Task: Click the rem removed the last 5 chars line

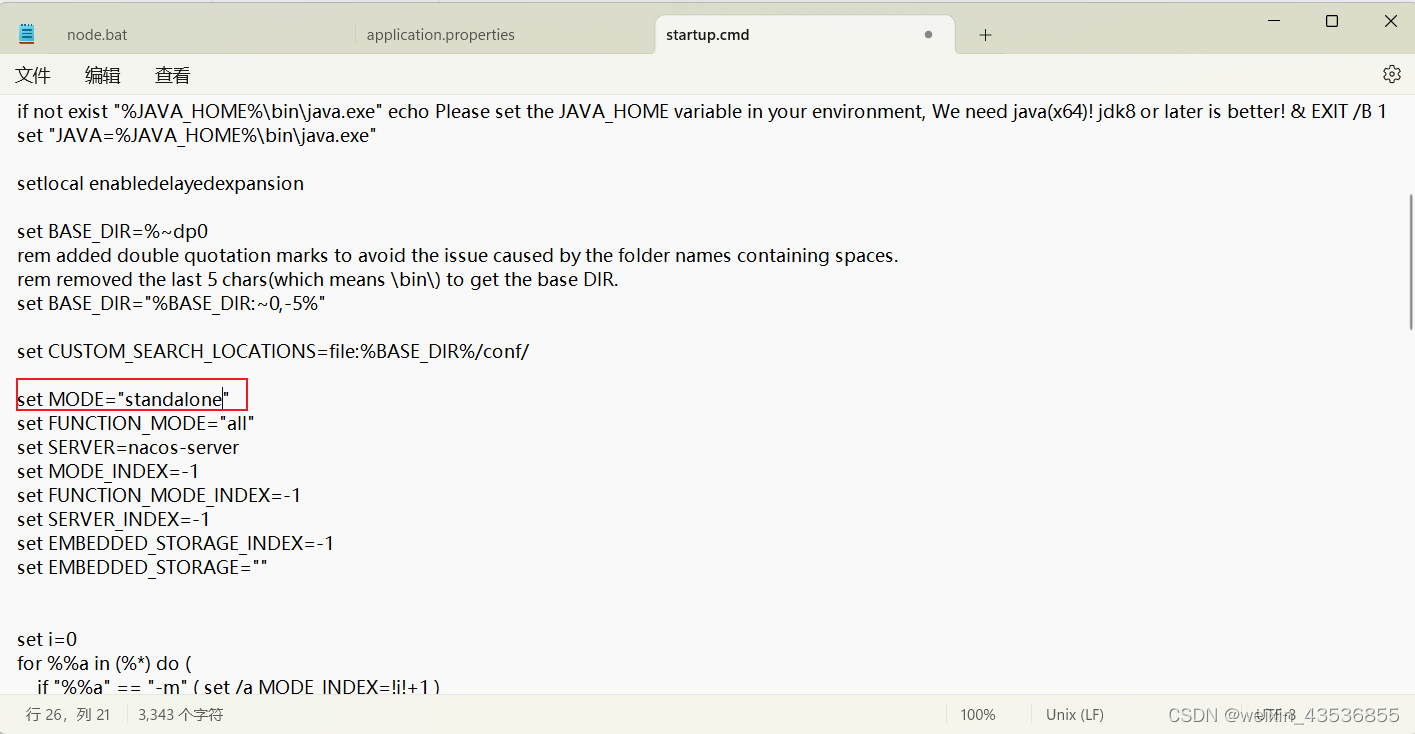Action: click(x=318, y=279)
